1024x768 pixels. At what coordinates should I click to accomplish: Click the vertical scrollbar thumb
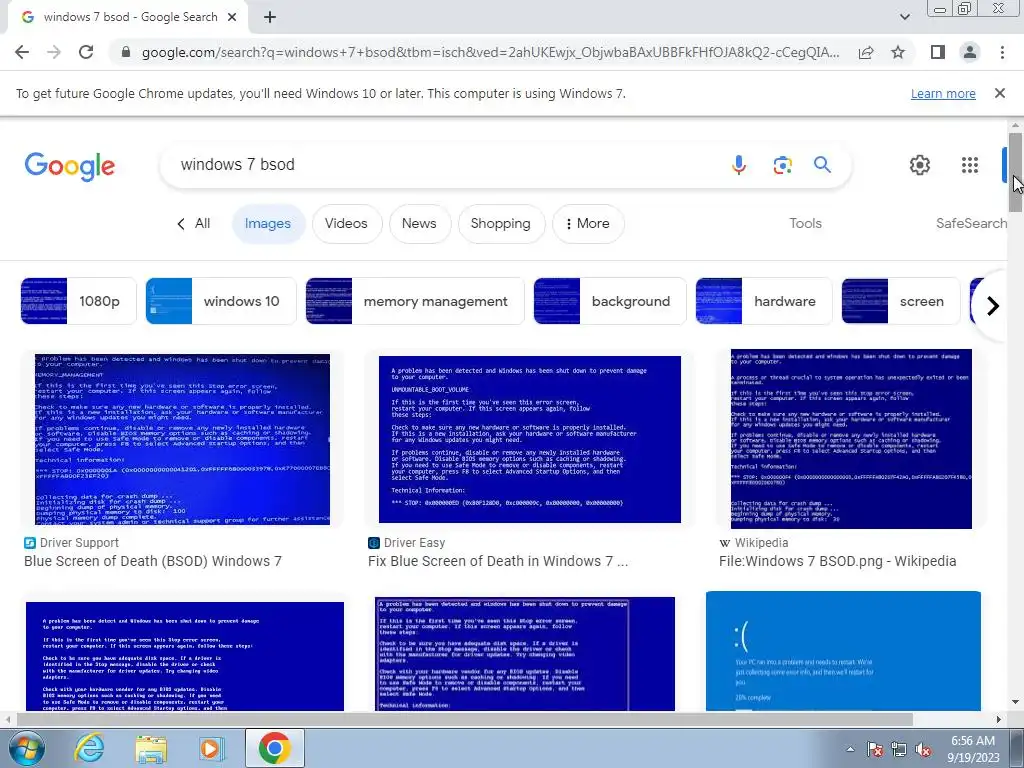pyautogui.click(x=1016, y=172)
